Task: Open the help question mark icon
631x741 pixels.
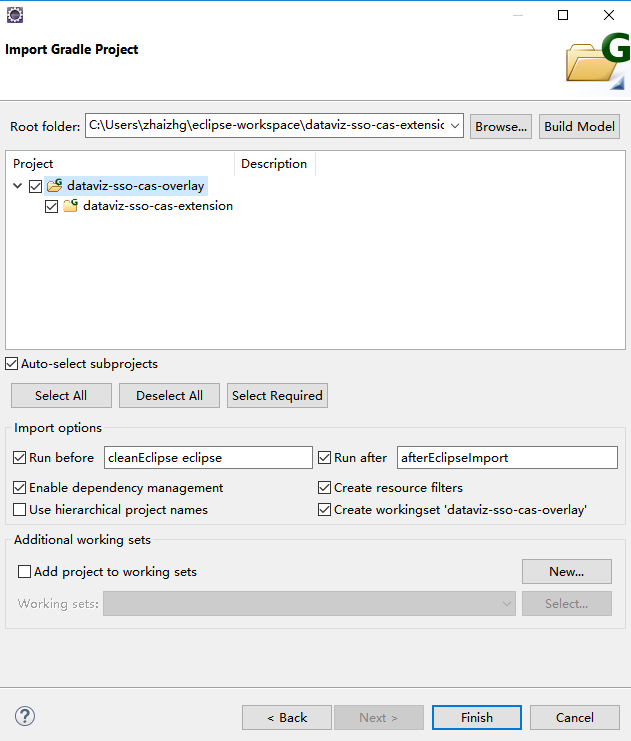Action: [25, 716]
